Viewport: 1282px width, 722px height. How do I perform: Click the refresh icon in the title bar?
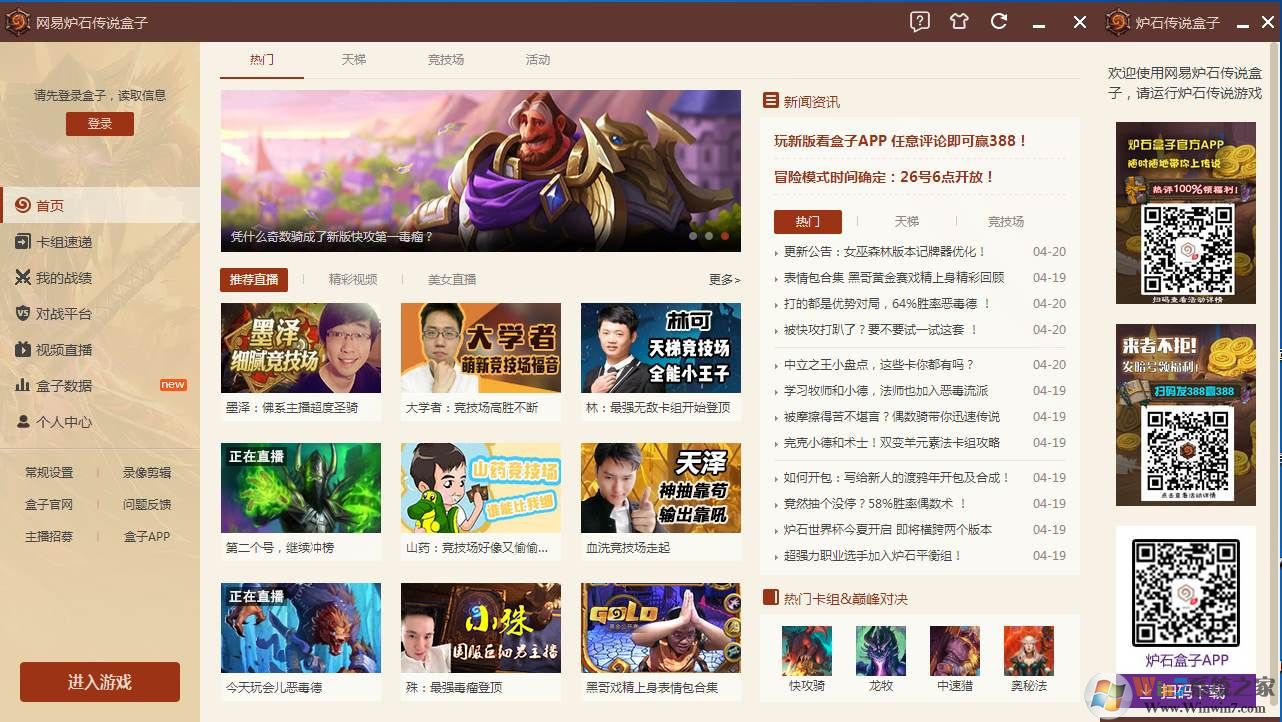(999, 21)
